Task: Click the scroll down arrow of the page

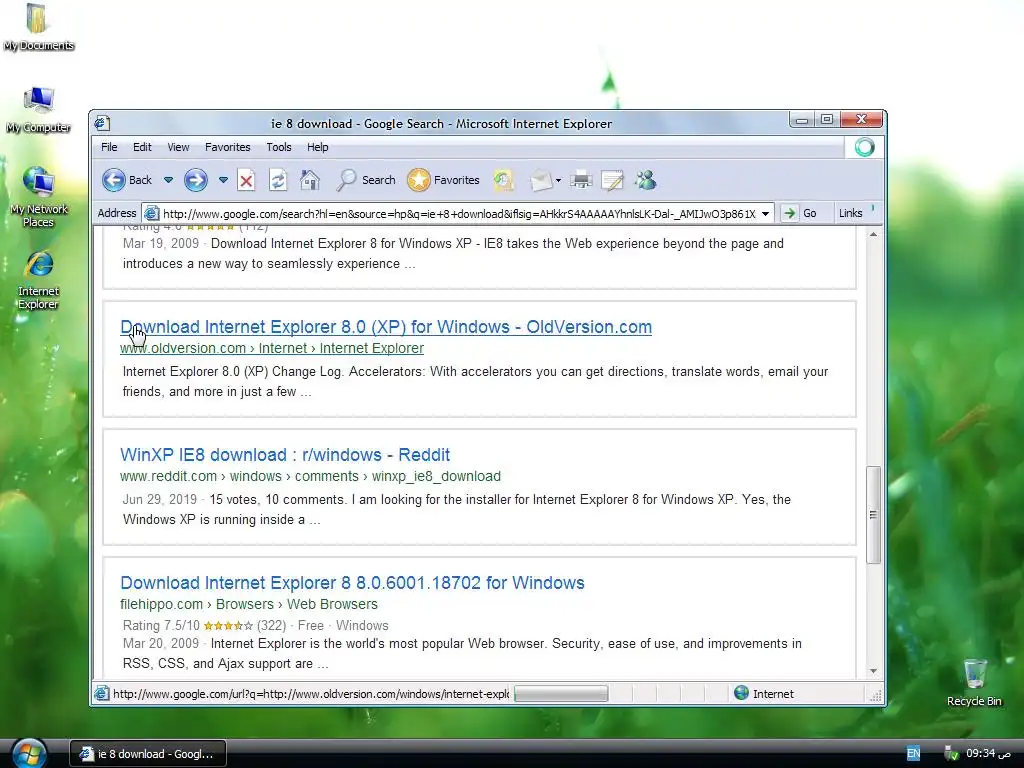Action: (873, 671)
